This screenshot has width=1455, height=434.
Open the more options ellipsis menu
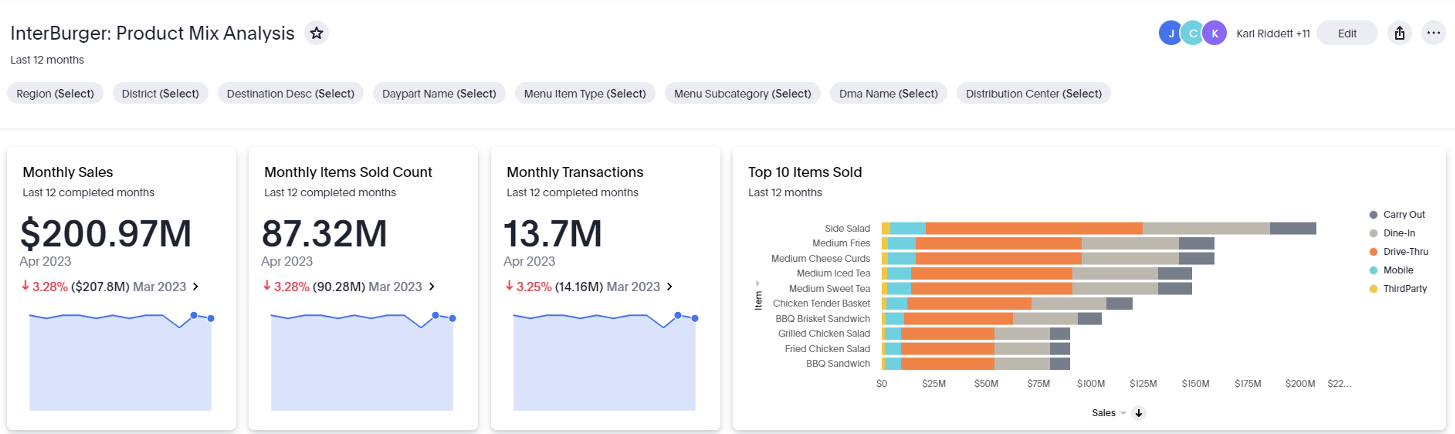coord(1433,33)
